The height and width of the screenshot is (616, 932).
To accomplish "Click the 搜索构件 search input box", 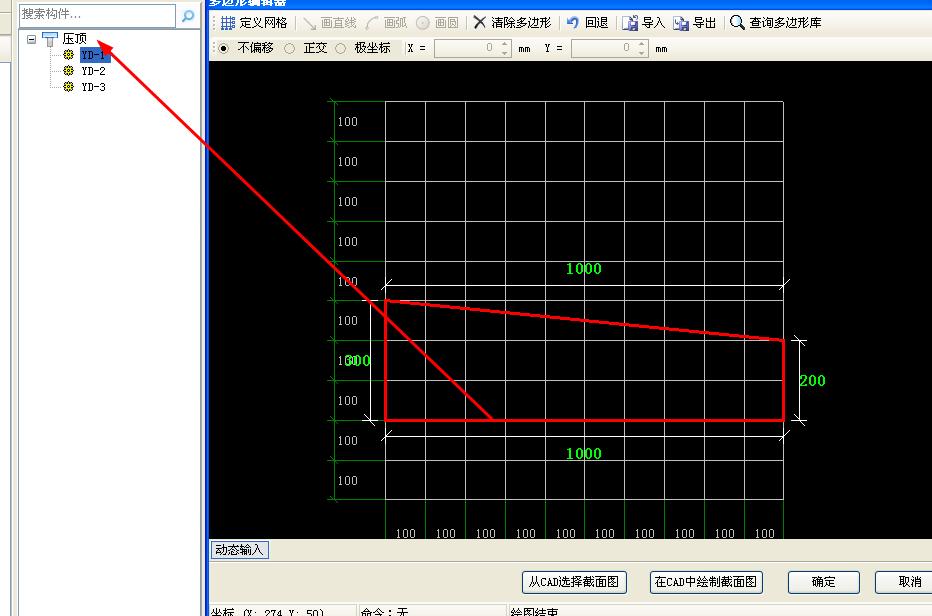I will 97,15.
